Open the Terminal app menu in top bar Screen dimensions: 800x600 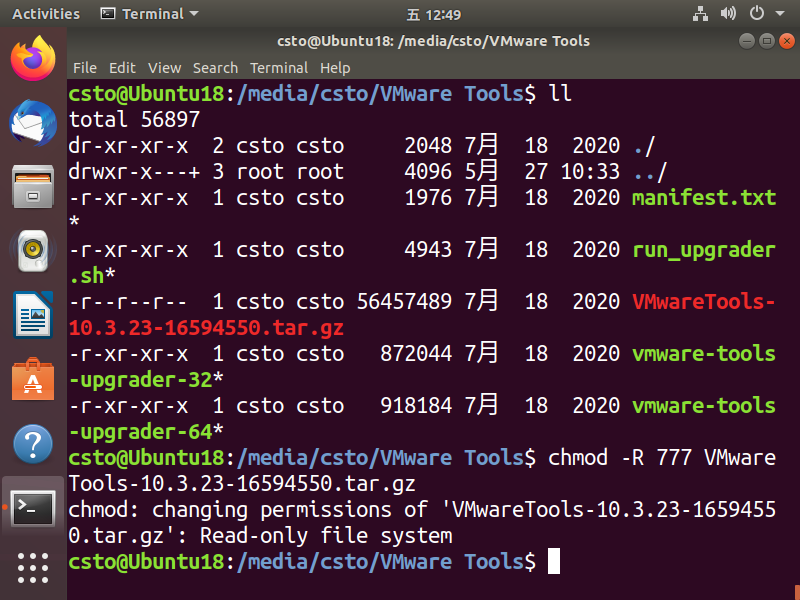(x=149, y=14)
